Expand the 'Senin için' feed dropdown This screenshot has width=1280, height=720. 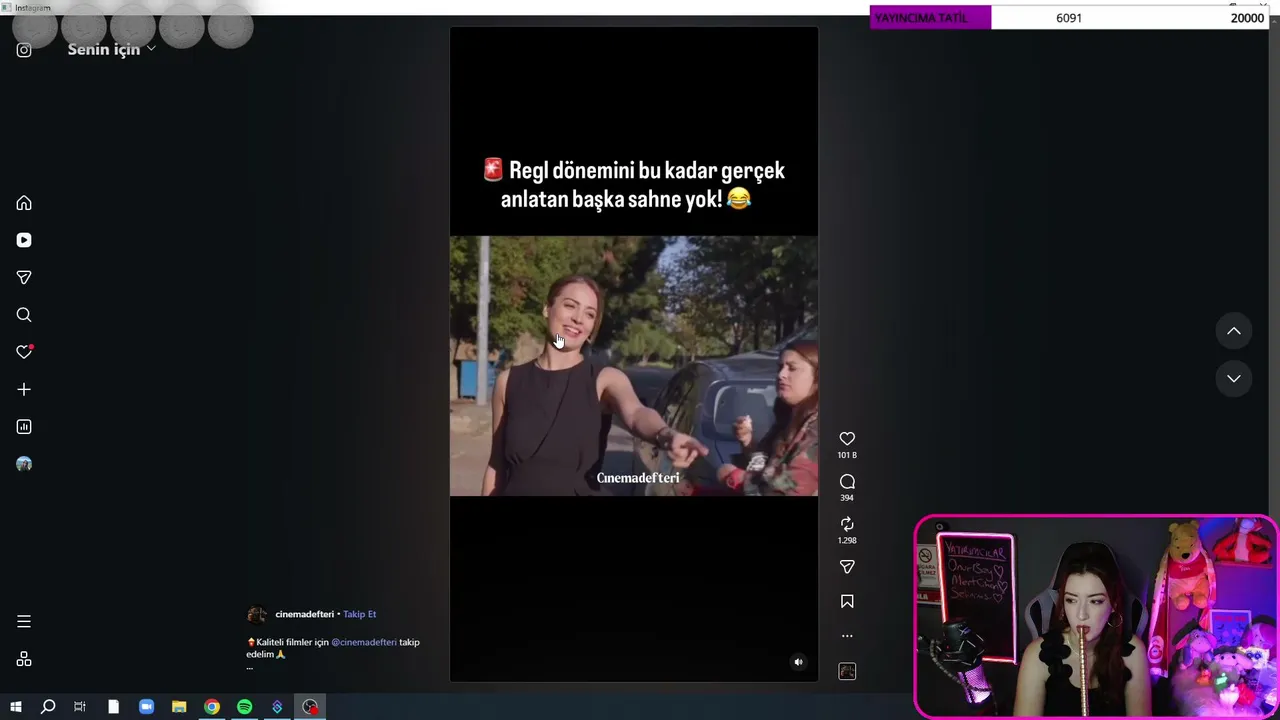coord(112,49)
